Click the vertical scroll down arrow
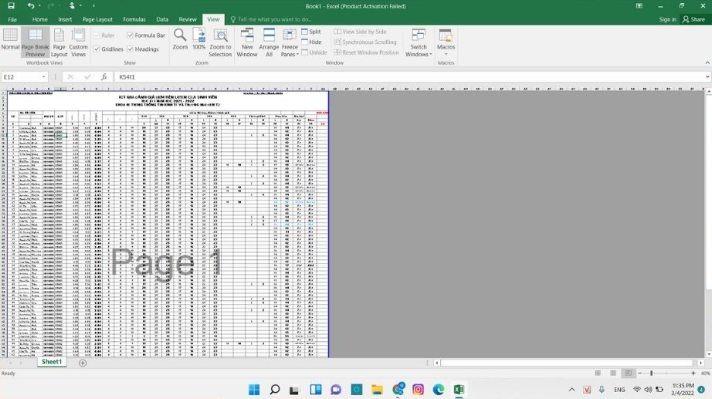 [x=708, y=354]
